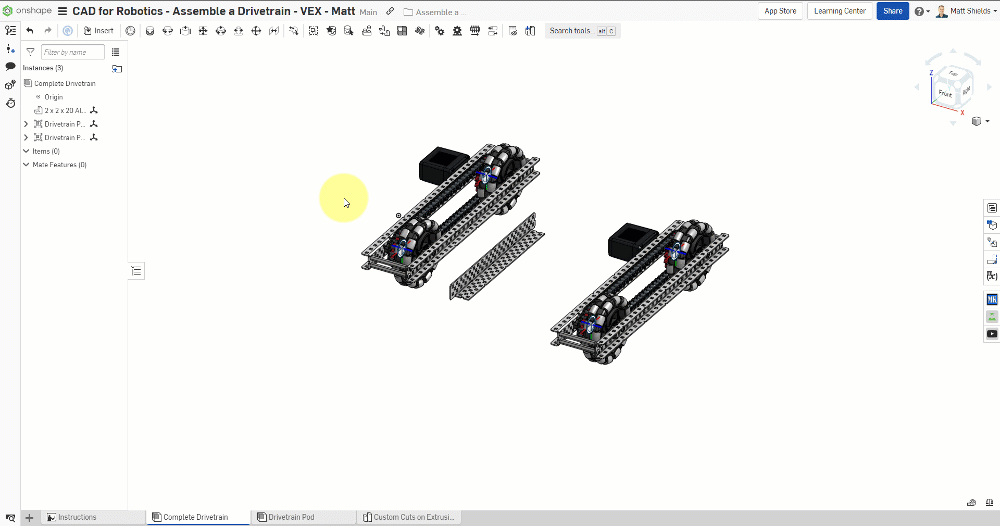
Task: Click the Filter by name field
Action: tap(73, 52)
